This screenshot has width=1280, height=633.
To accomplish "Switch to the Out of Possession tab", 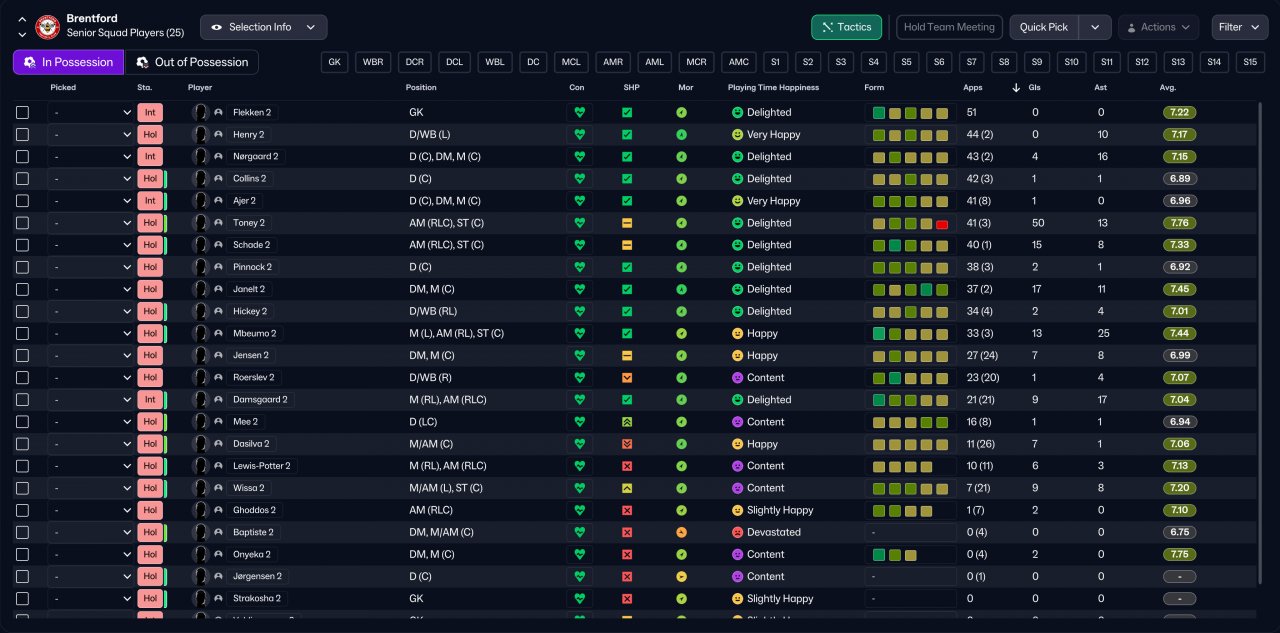I will click(192, 62).
